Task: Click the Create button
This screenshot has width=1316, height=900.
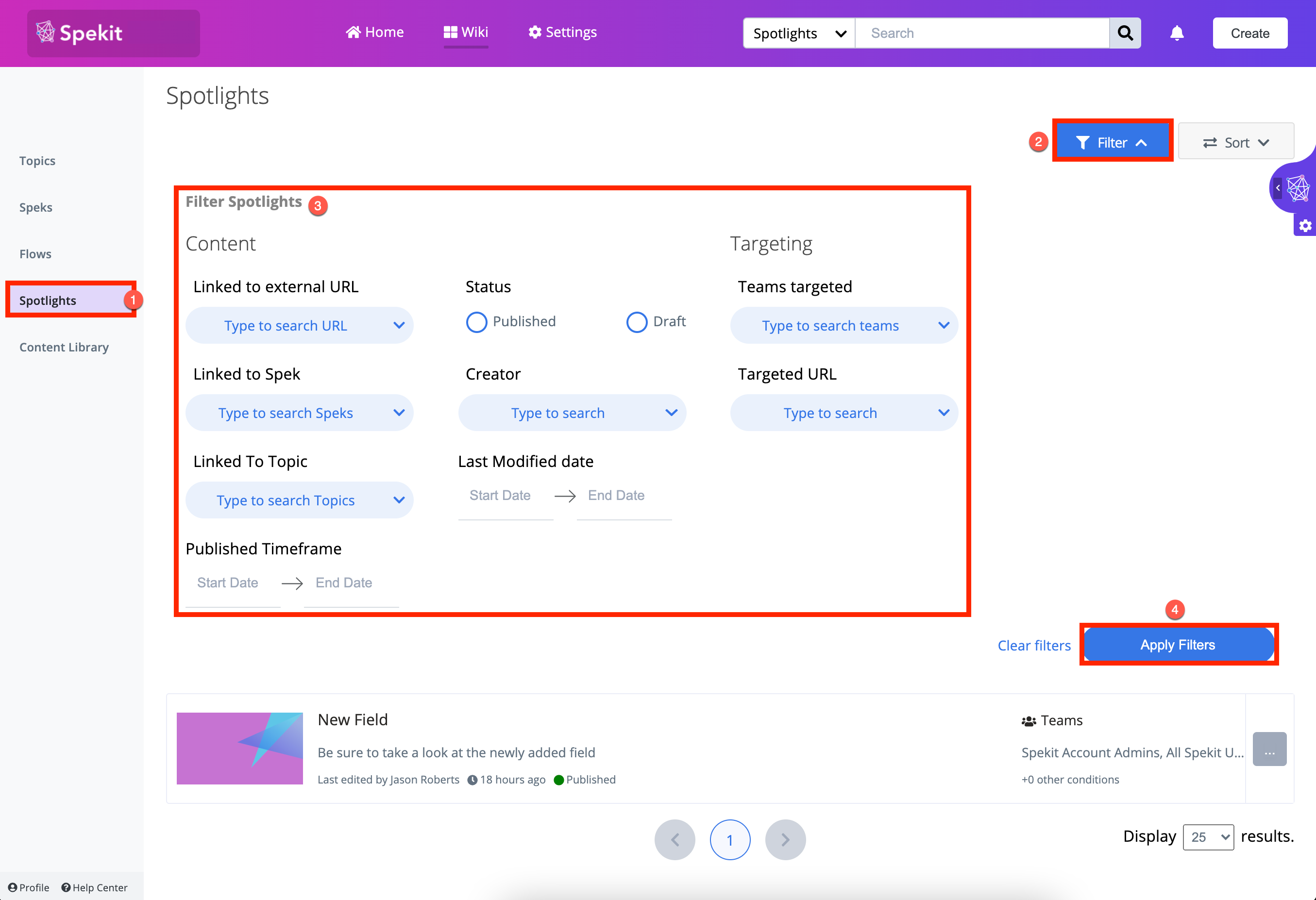Action: pyautogui.click(x=1250, y=33)
